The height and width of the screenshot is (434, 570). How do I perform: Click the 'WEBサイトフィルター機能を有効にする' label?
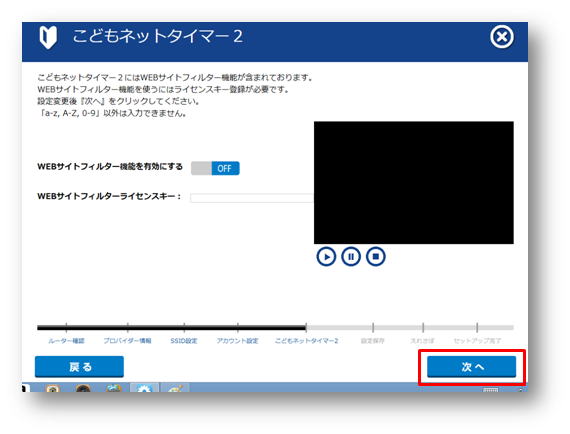click(x=110, y=166)
